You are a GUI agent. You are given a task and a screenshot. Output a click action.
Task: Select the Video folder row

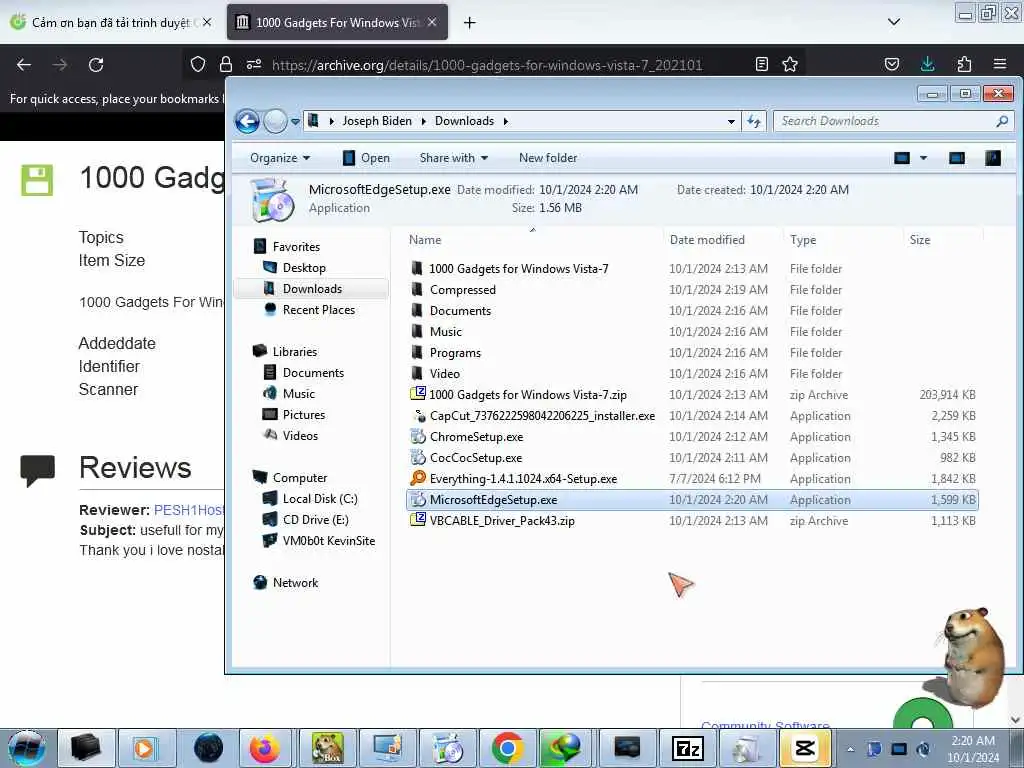pyautogui.click(x=692, y=374)
